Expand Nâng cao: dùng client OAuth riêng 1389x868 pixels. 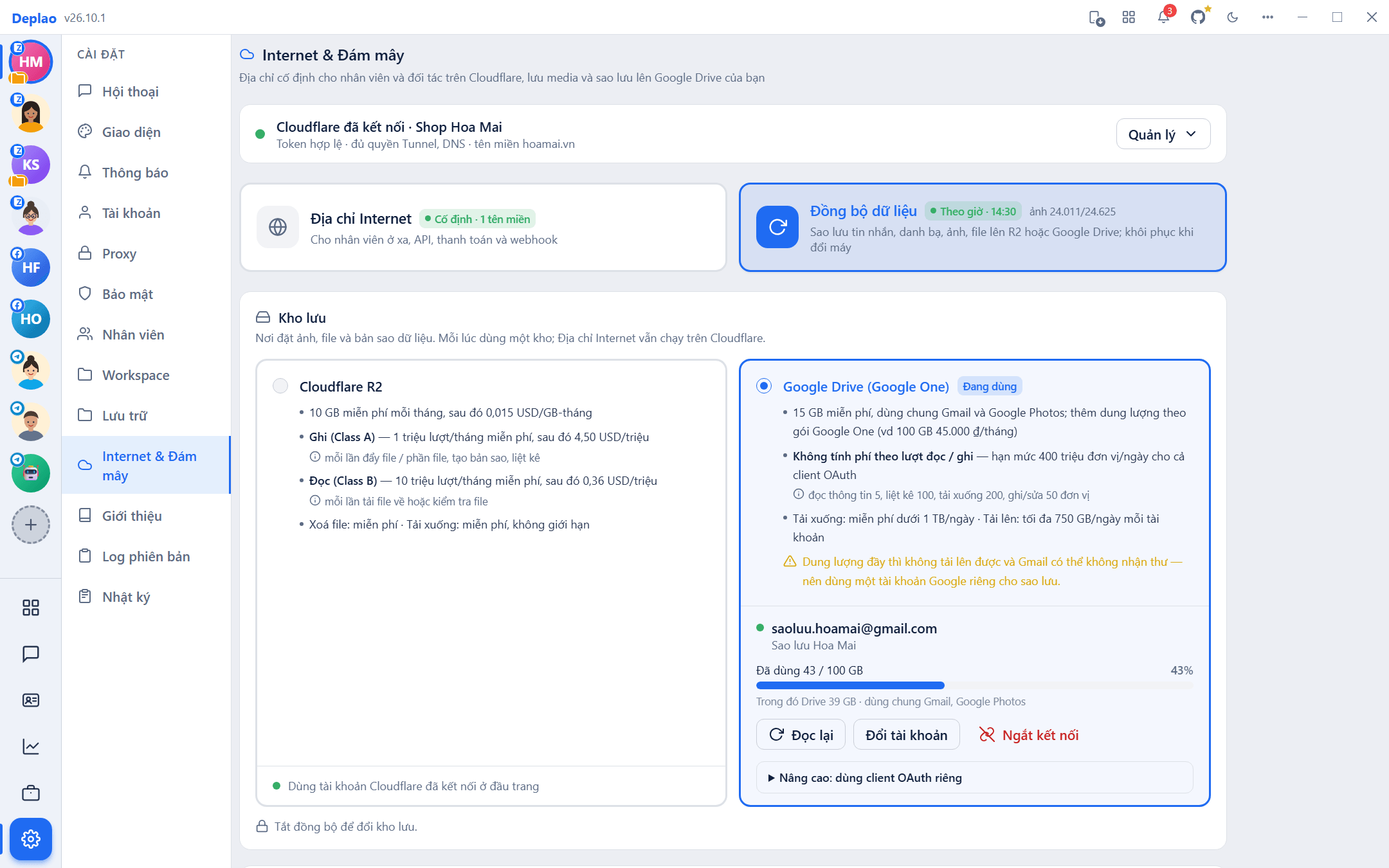coord(975,778)
